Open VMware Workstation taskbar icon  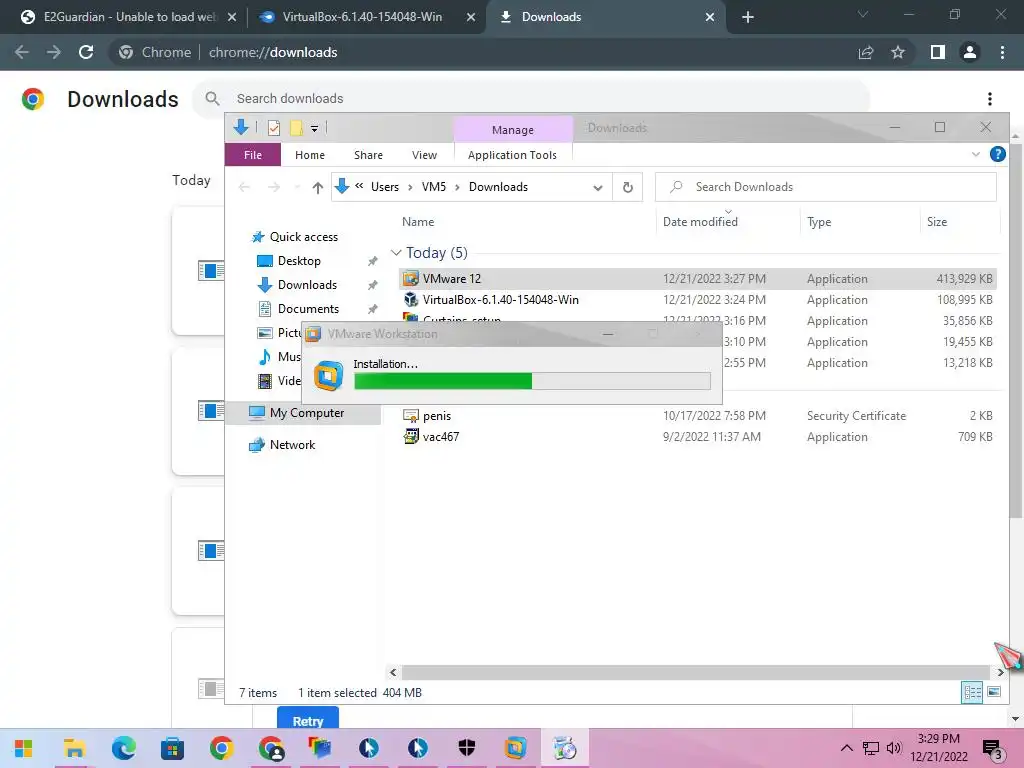[x=515, y=748]
